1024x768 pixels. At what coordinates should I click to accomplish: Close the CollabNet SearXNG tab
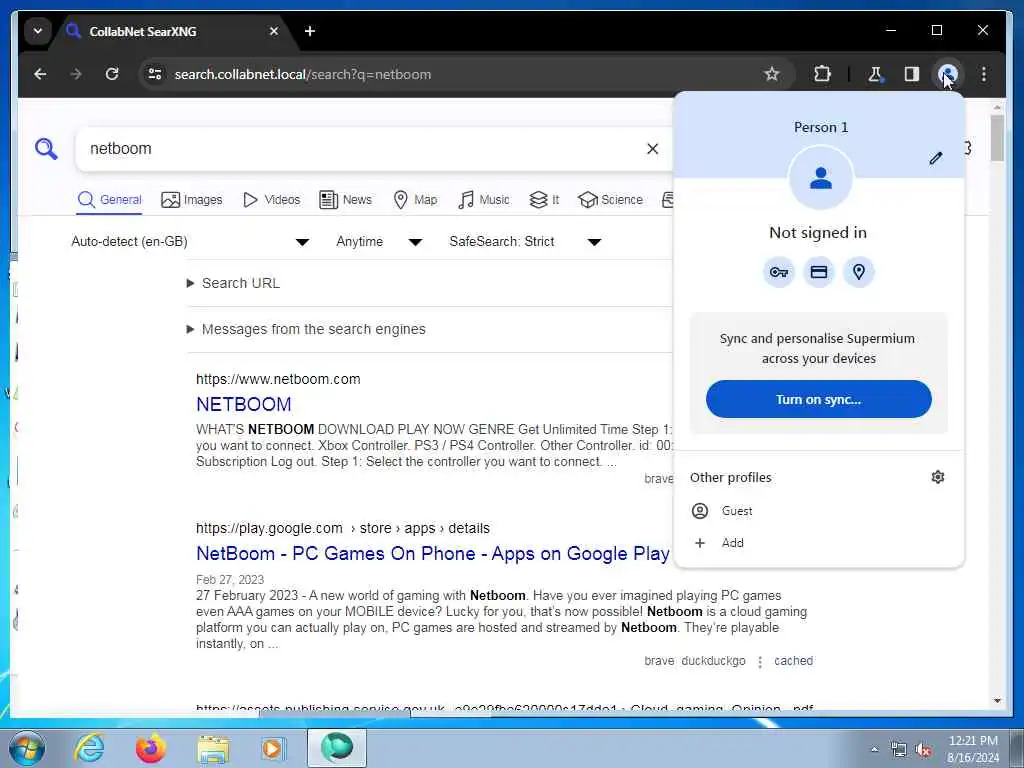(x=274, y=31)
